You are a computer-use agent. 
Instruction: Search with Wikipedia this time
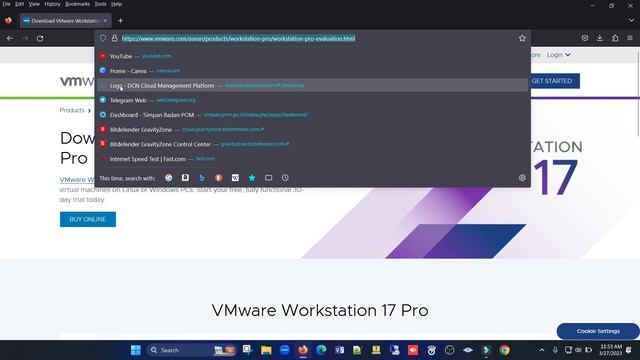[x=236, y=178]
